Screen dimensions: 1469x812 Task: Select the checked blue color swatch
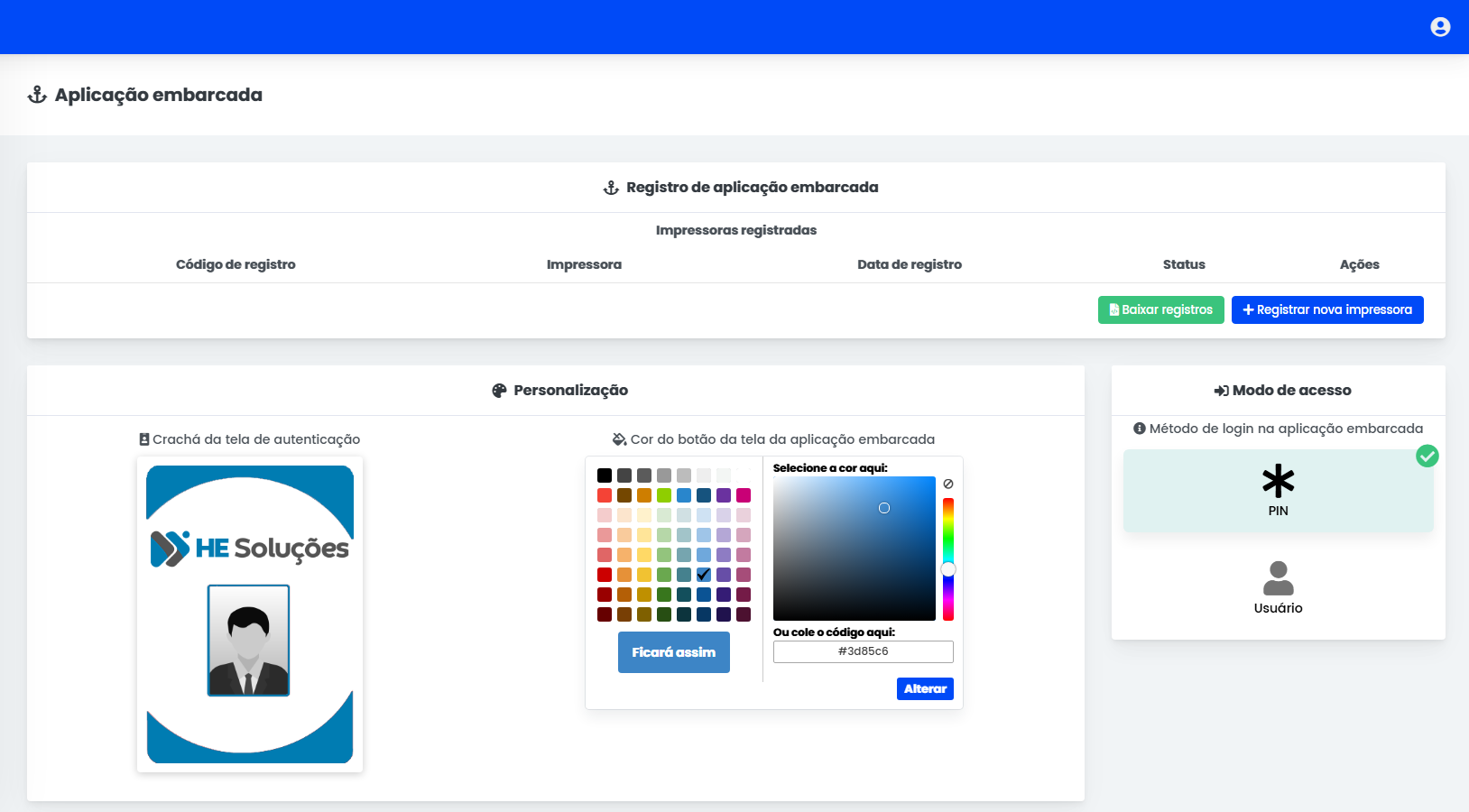click(704, 575)
